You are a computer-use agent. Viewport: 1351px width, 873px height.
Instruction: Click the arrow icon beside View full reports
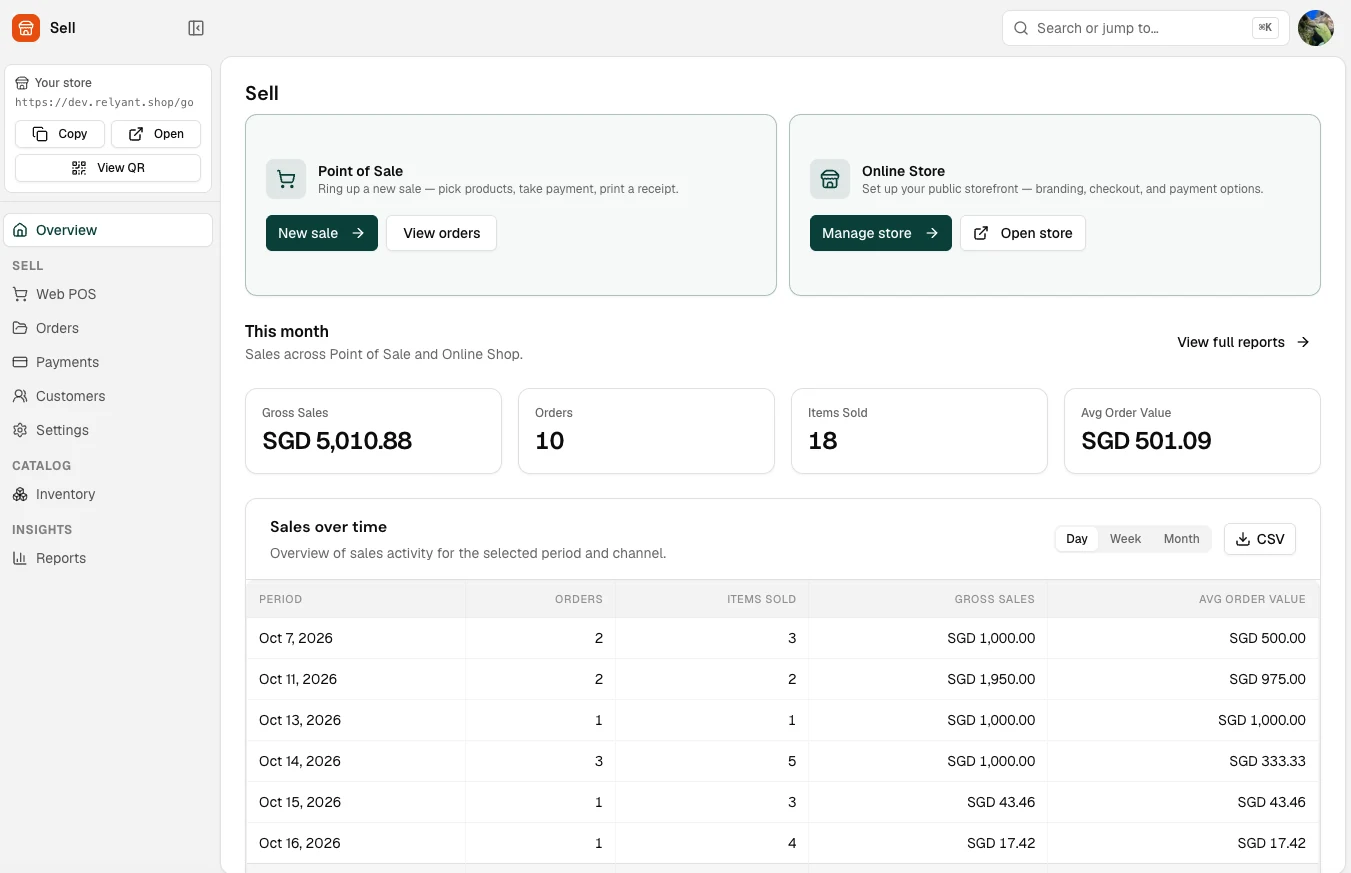1303,342
